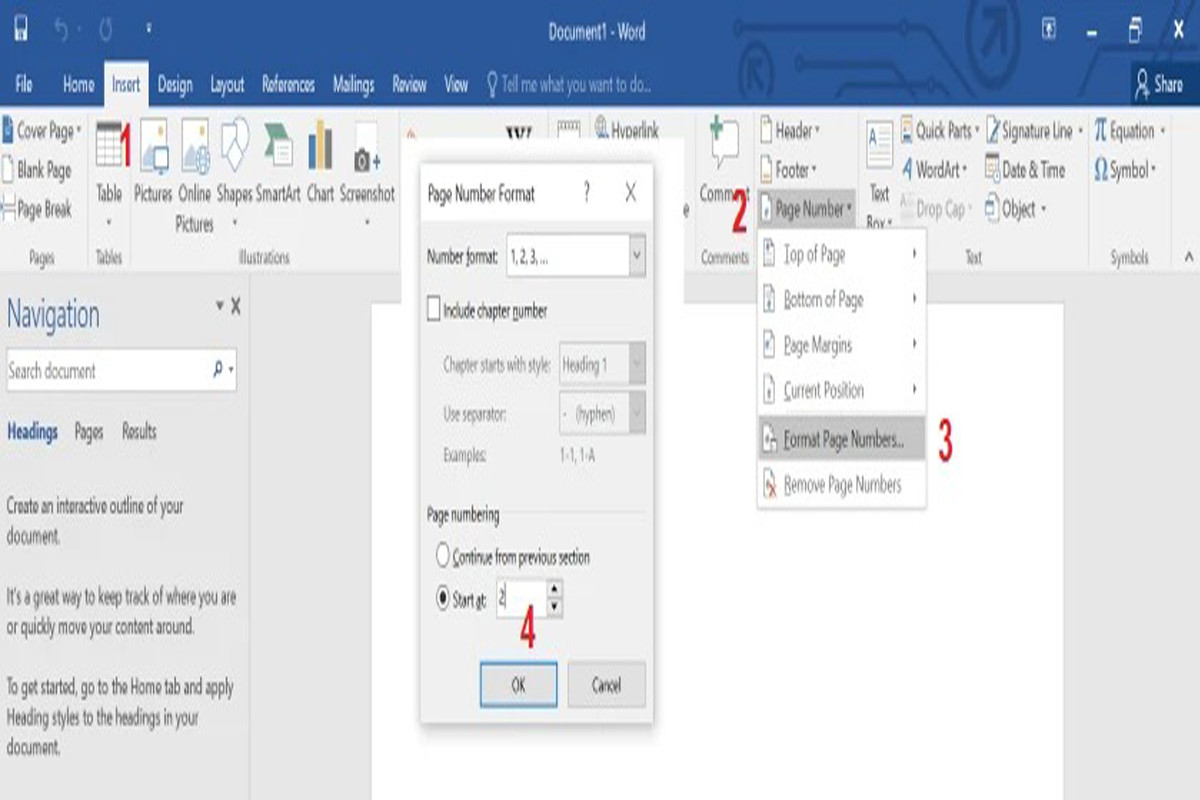This screenshot has height=800, width=1200.
Task: Switch to the Review tab
Action: [409, 85]
